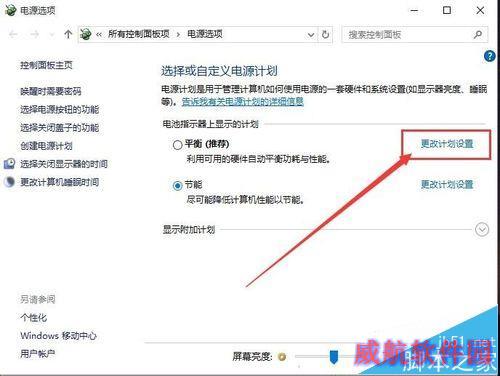
Task: Open the address bar history dropdown arrow
Action: tap(311, 35)
